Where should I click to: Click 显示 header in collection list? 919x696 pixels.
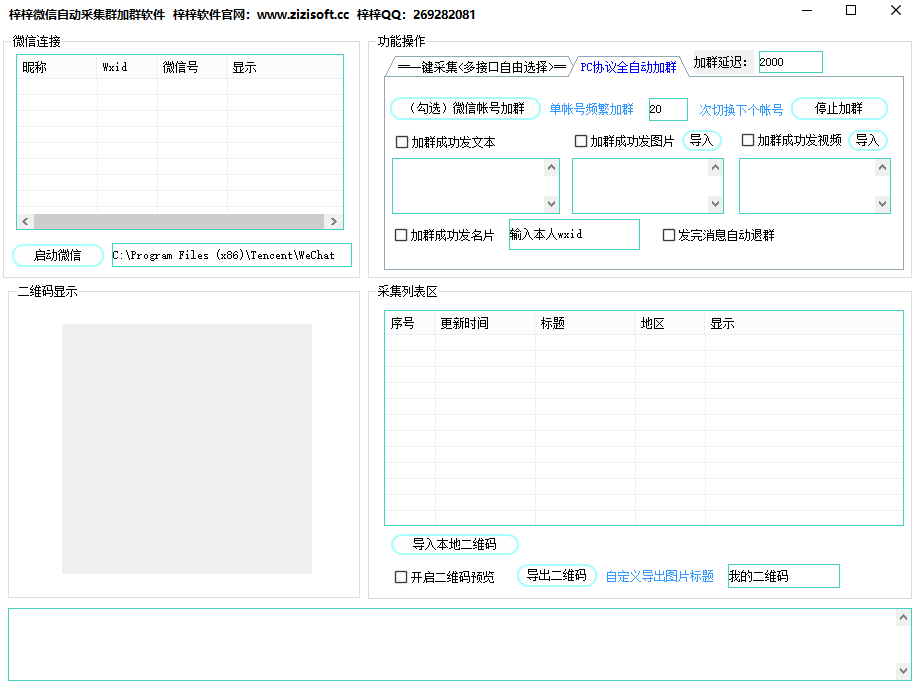click(x=804, y=323)
